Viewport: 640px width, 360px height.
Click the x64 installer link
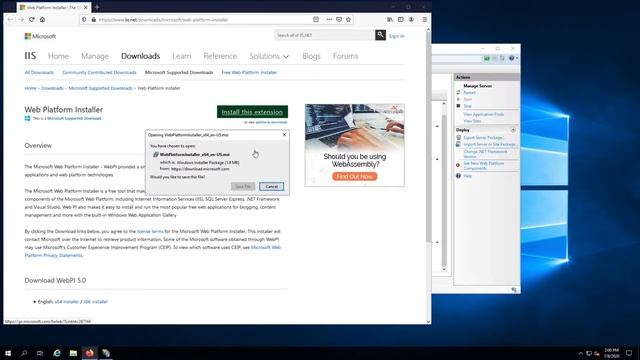click(x=67, y=302)
